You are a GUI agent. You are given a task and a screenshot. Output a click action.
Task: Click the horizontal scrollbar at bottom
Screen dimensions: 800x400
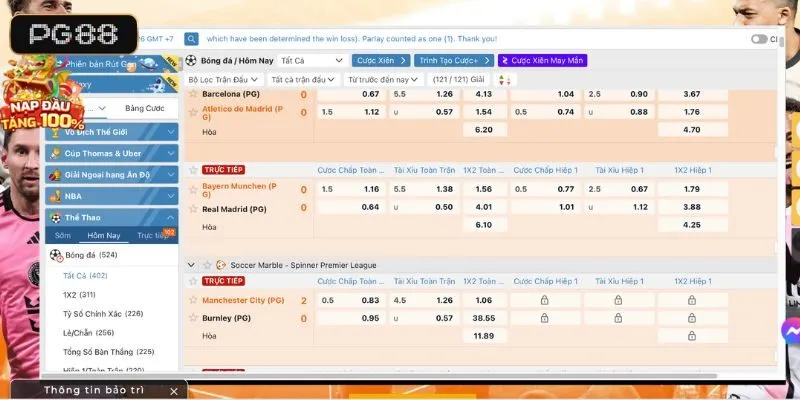click(x=380, y=376)
